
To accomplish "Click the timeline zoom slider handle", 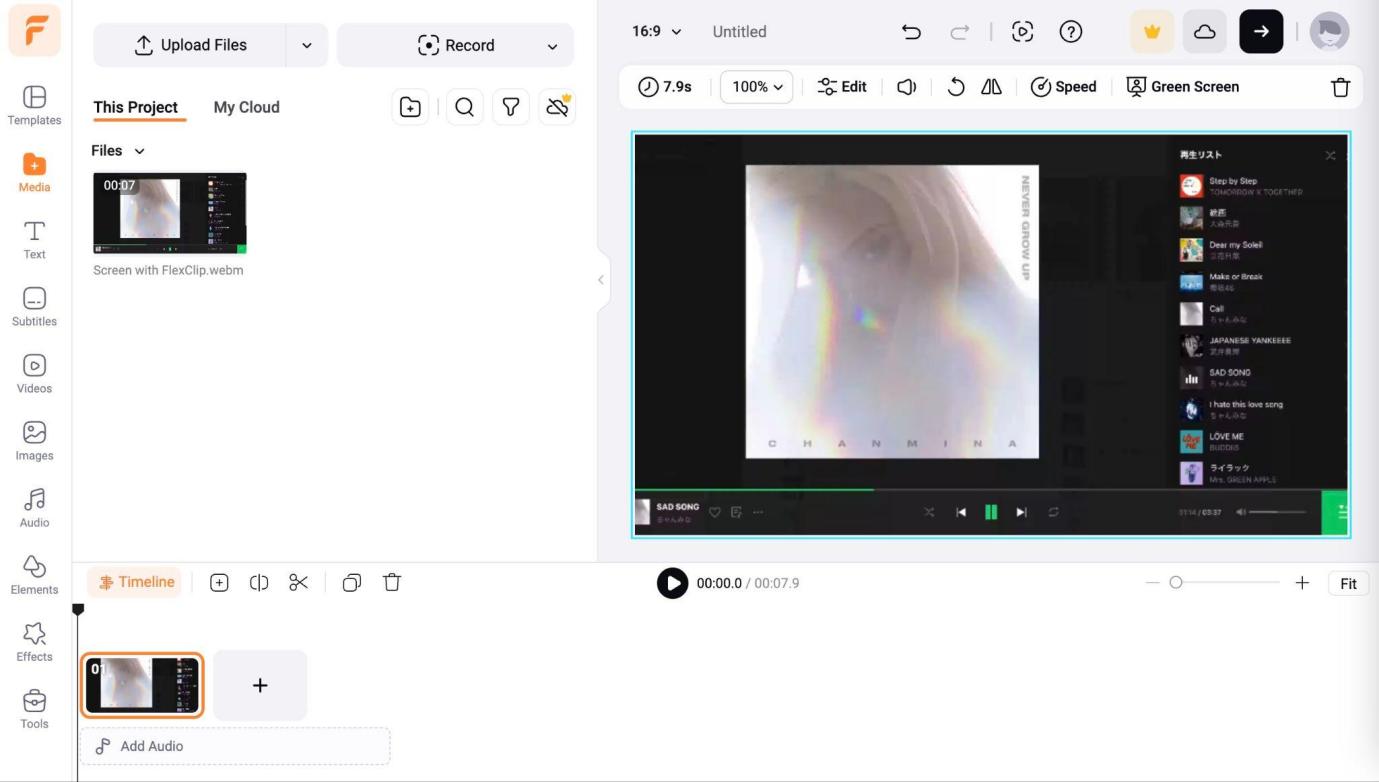I will [1176, 582].
